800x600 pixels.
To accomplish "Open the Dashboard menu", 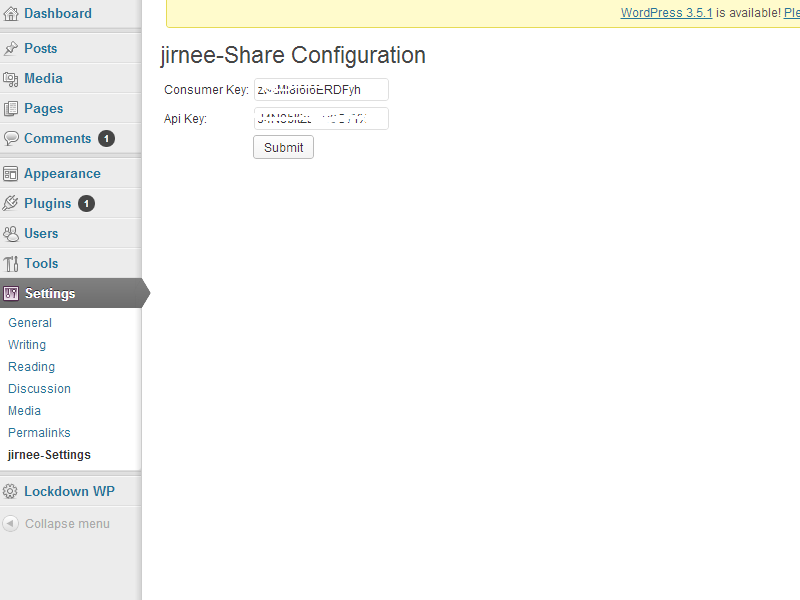I will (x=58, y=14).
